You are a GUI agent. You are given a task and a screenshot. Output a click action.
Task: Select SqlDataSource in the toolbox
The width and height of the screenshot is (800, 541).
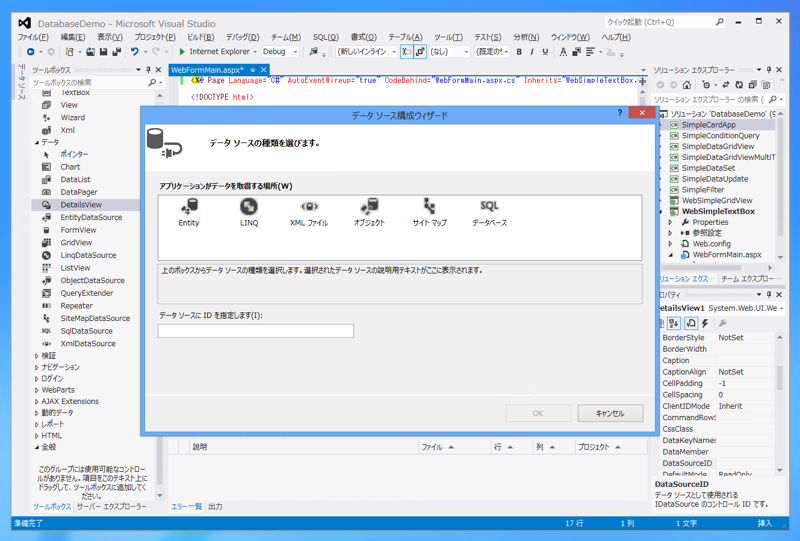click(86, 331)
